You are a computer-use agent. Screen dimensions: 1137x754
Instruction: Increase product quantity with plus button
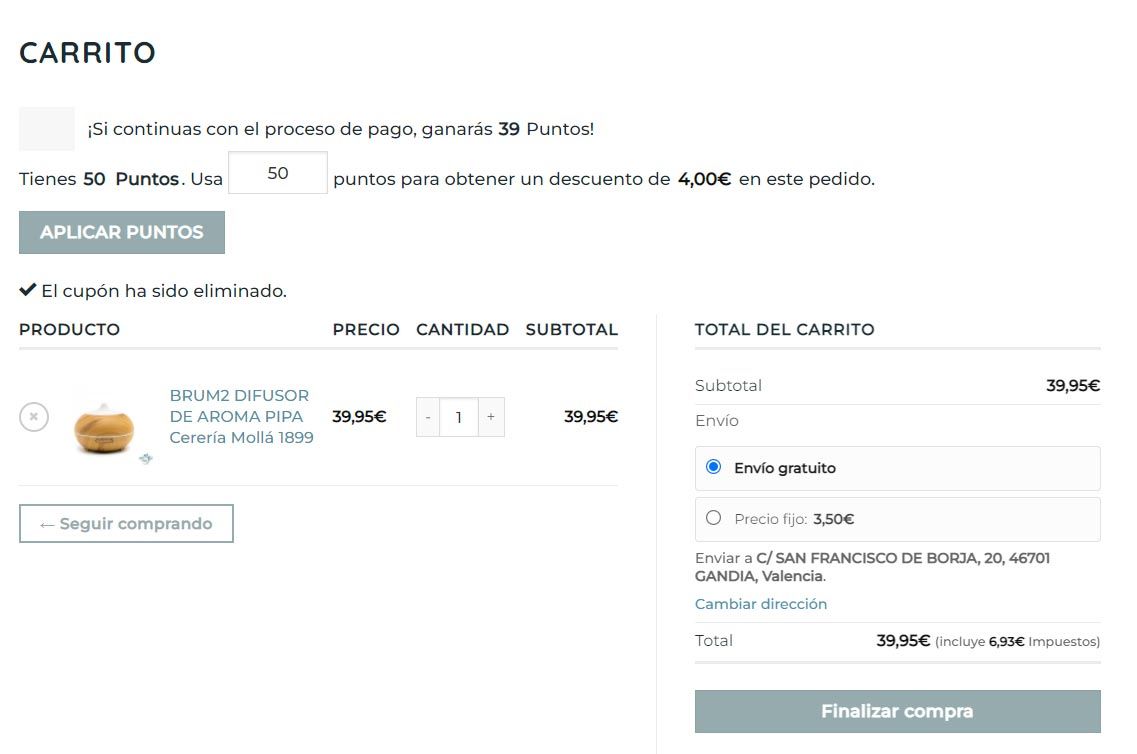[x=490, y=417]
